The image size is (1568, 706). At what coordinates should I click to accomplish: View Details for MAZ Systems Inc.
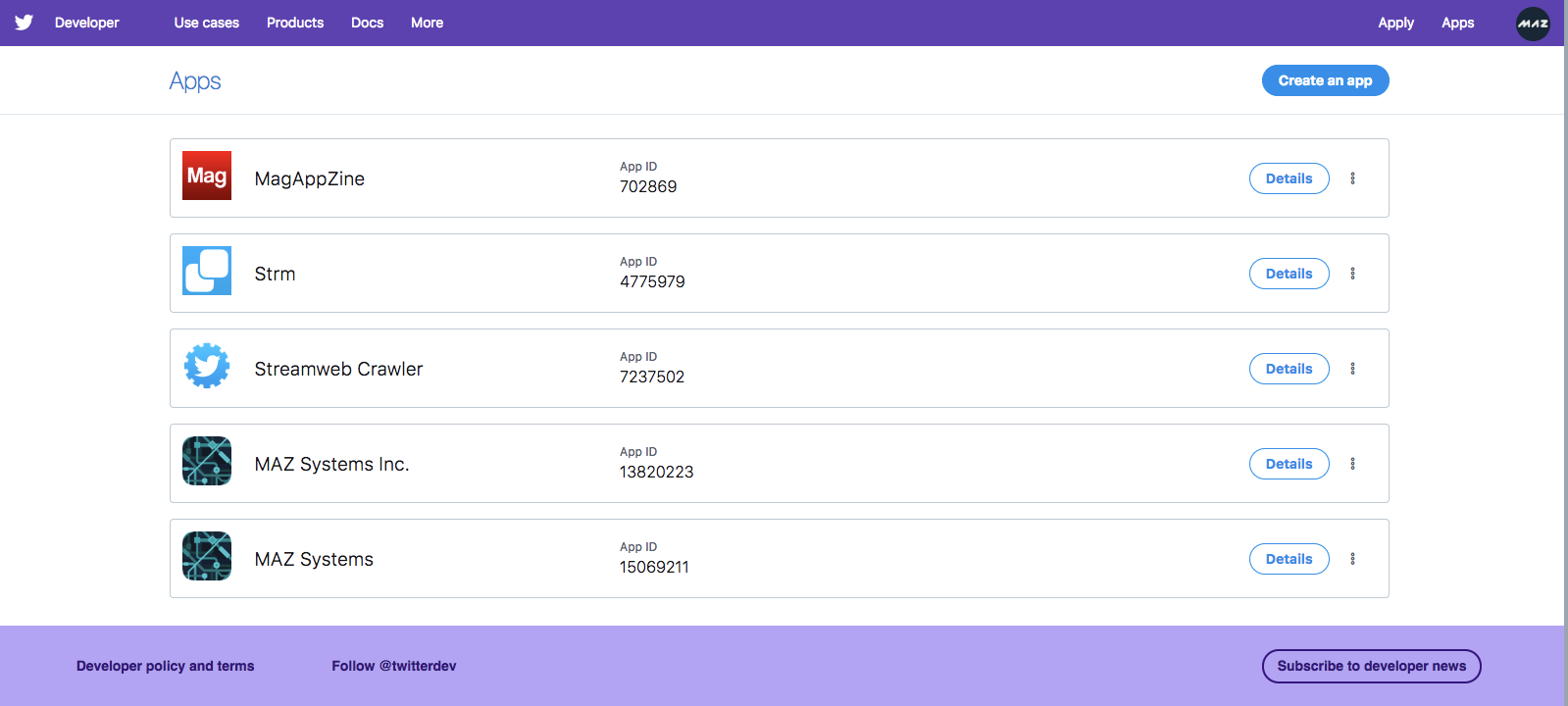(x=1289, y=464)
